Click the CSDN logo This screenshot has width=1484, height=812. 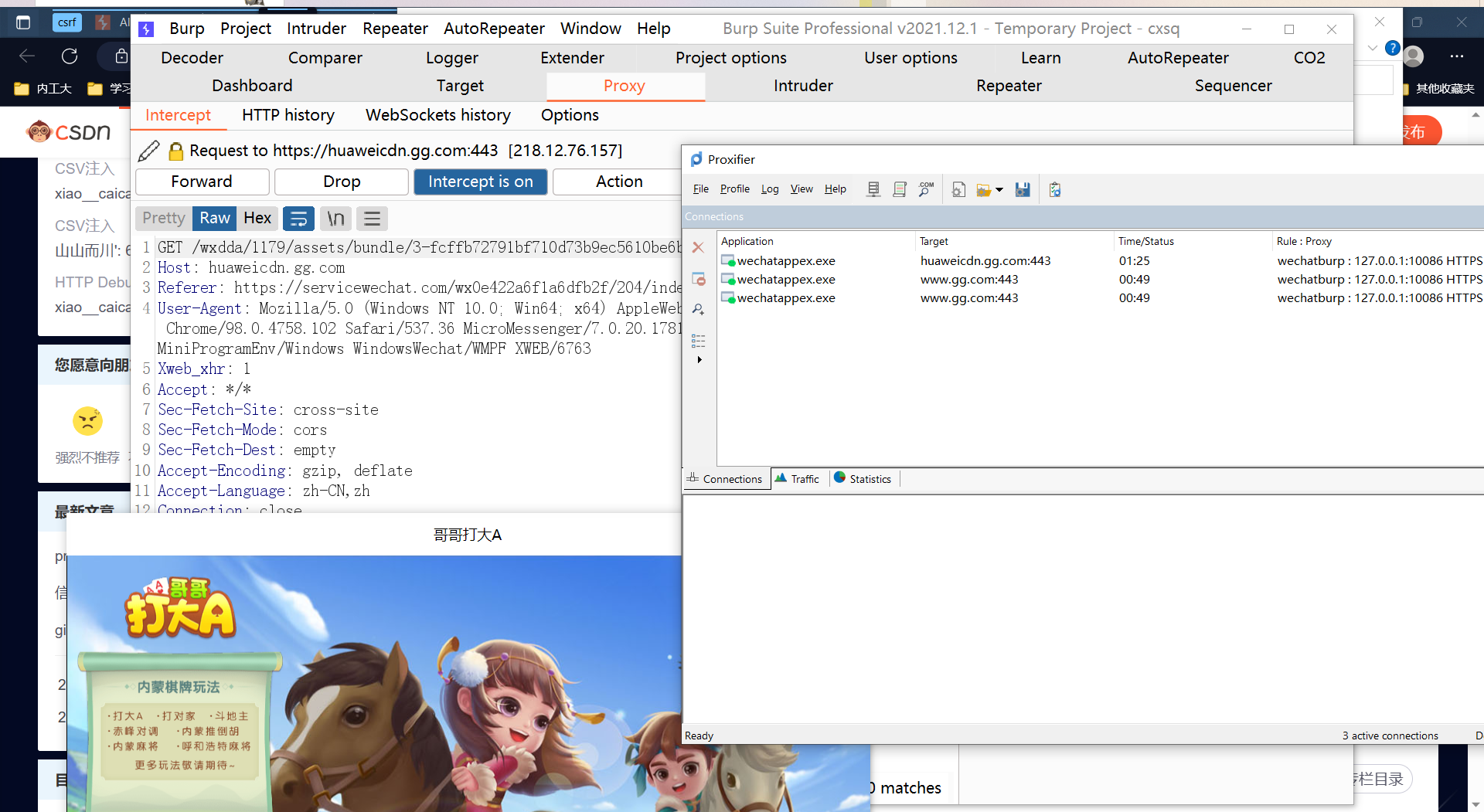pos(69,132)
